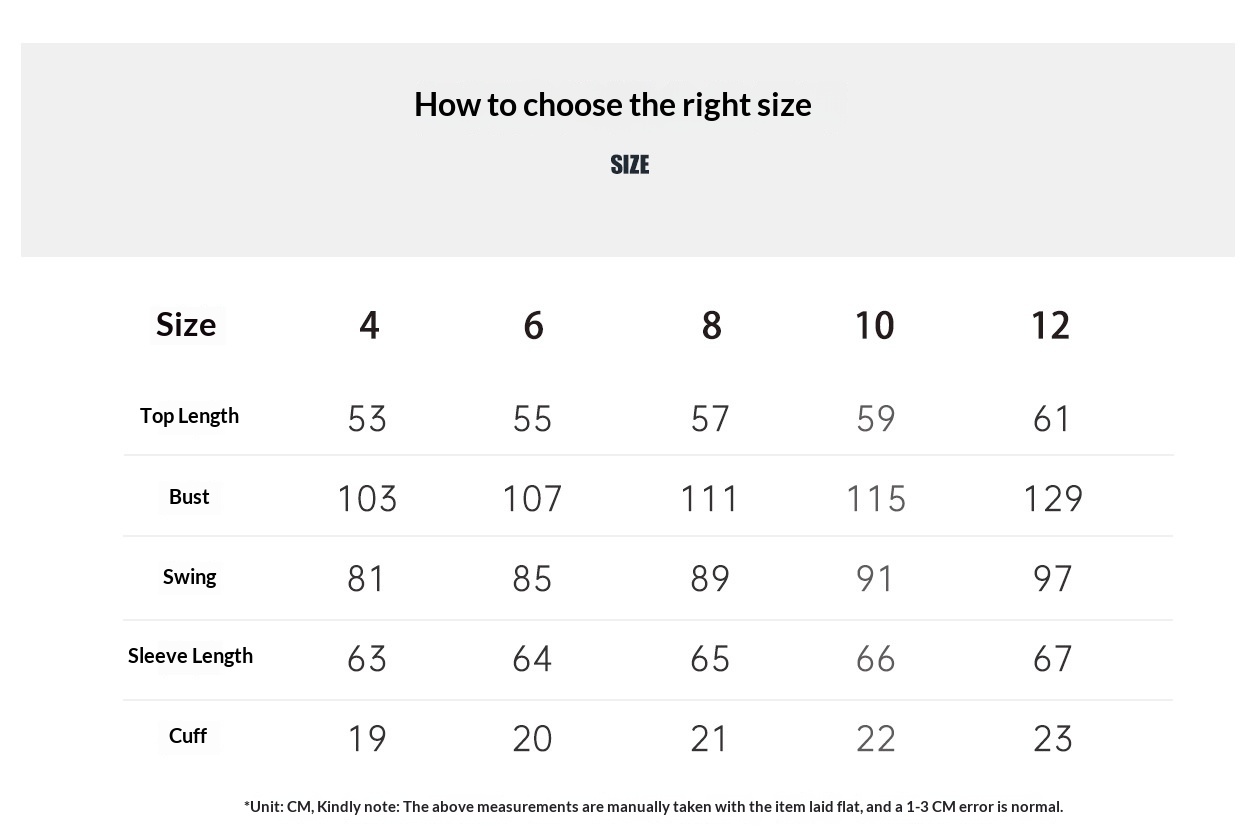The image size is (1260, 836).
Task: Select the Swing value 89 for size 8
Action: (710, 578)
